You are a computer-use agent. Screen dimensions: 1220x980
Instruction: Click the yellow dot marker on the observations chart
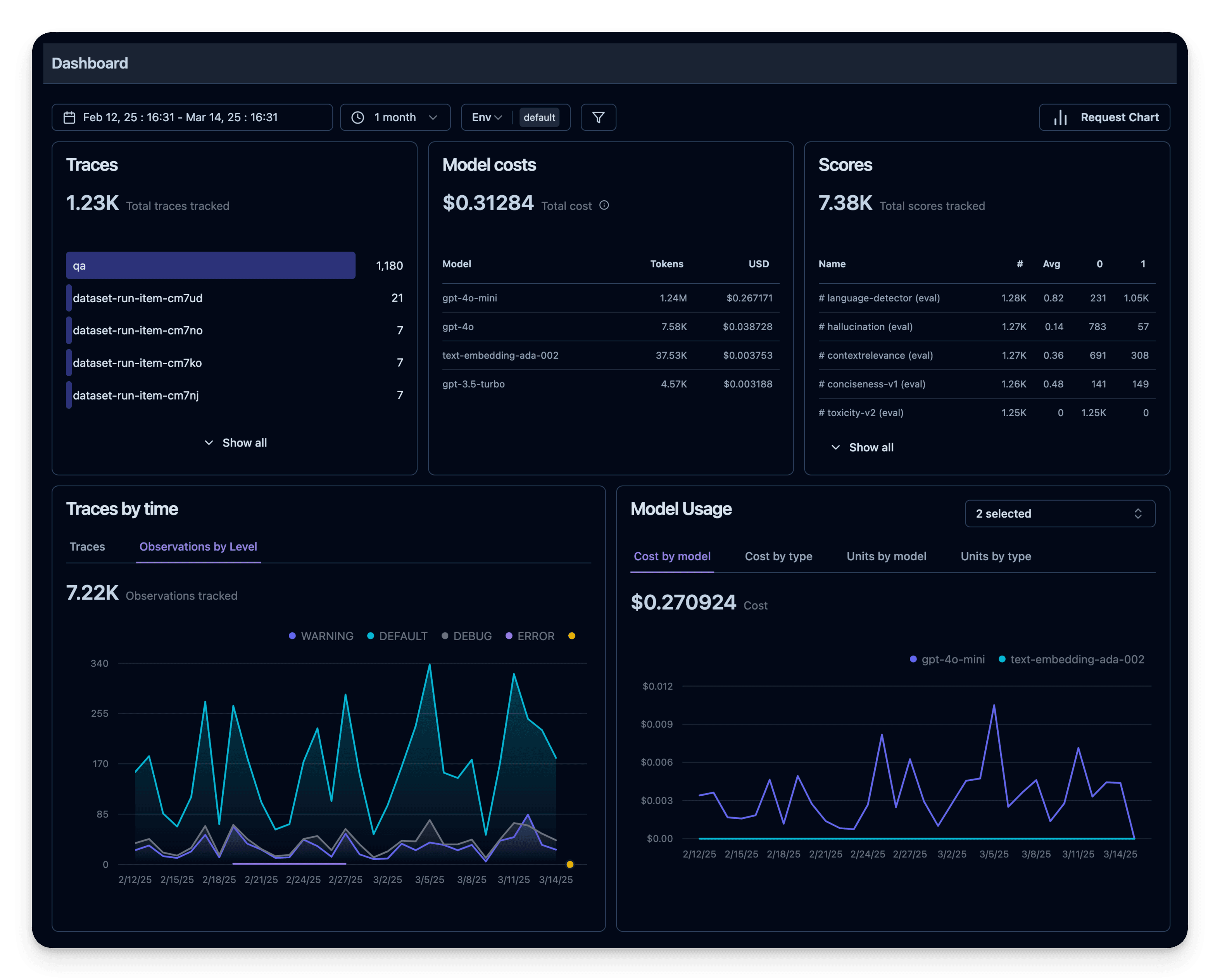tap(570, 864)
